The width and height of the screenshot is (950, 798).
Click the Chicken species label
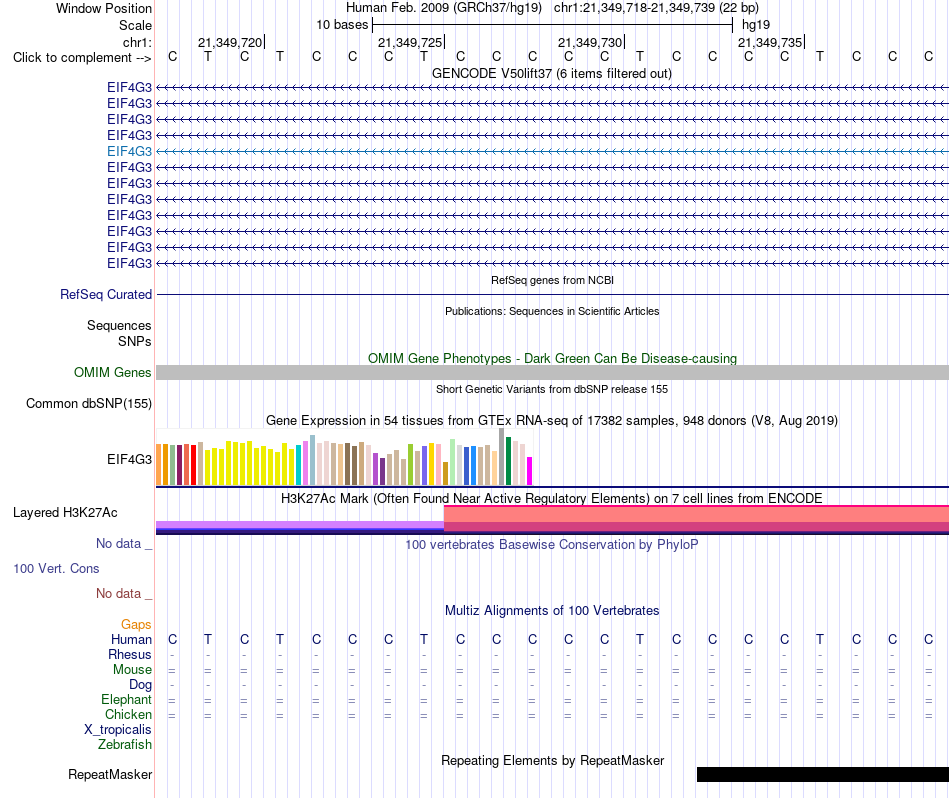pos(128,714)
